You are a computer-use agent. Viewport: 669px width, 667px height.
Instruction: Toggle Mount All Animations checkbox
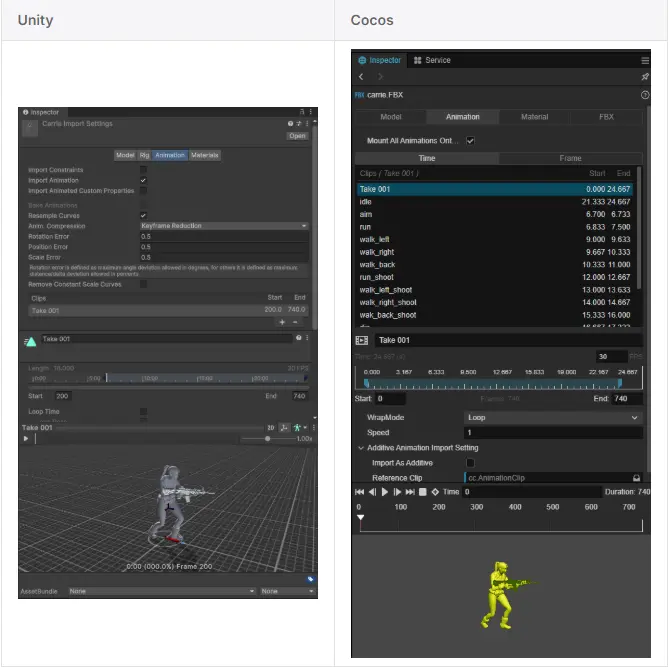pos(470,141)
